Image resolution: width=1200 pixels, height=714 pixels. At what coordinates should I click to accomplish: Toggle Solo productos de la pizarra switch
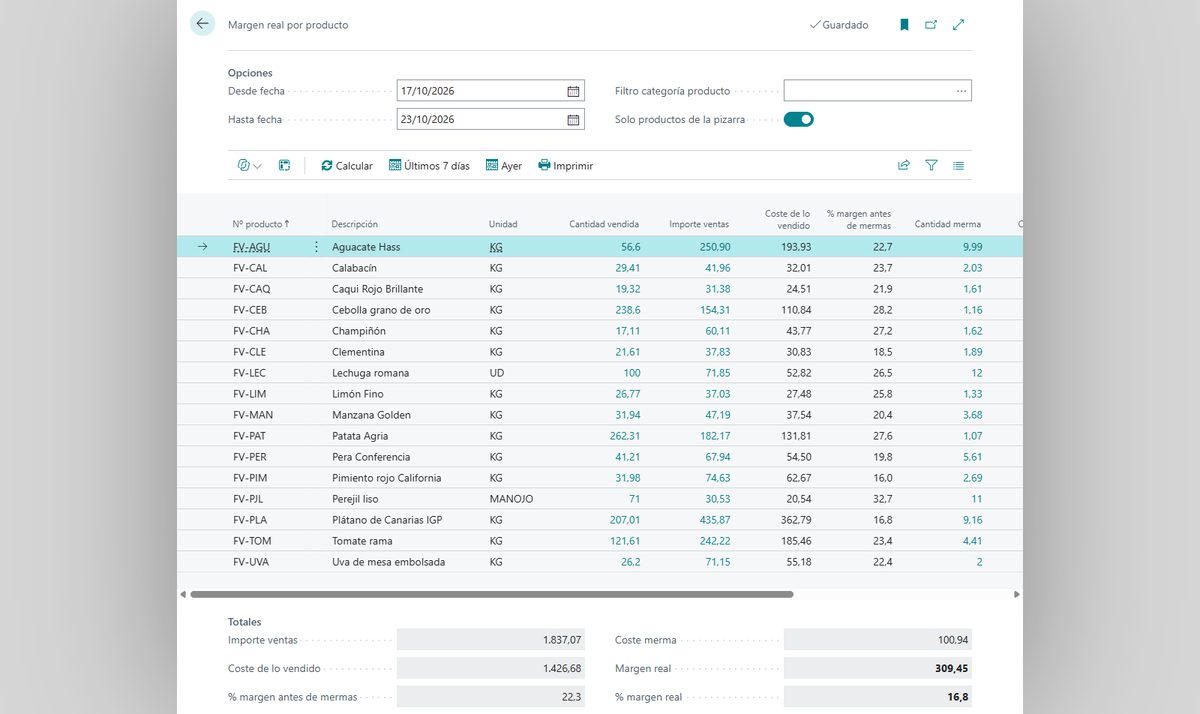799,120
